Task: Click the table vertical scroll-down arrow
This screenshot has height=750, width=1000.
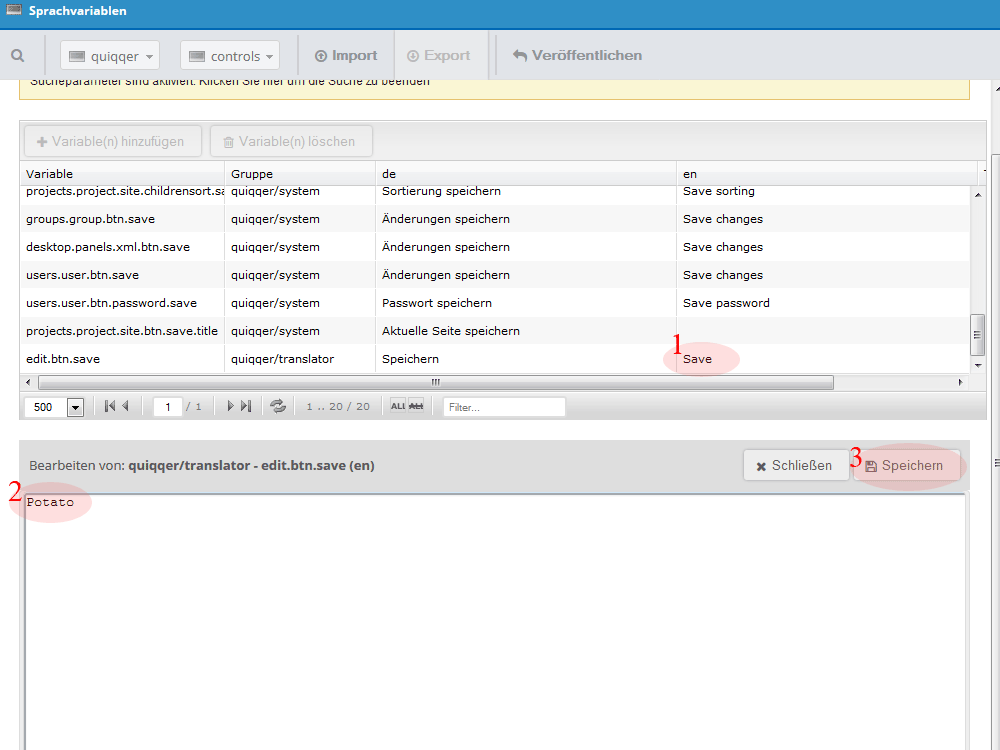Action: (x=978, y=365)
